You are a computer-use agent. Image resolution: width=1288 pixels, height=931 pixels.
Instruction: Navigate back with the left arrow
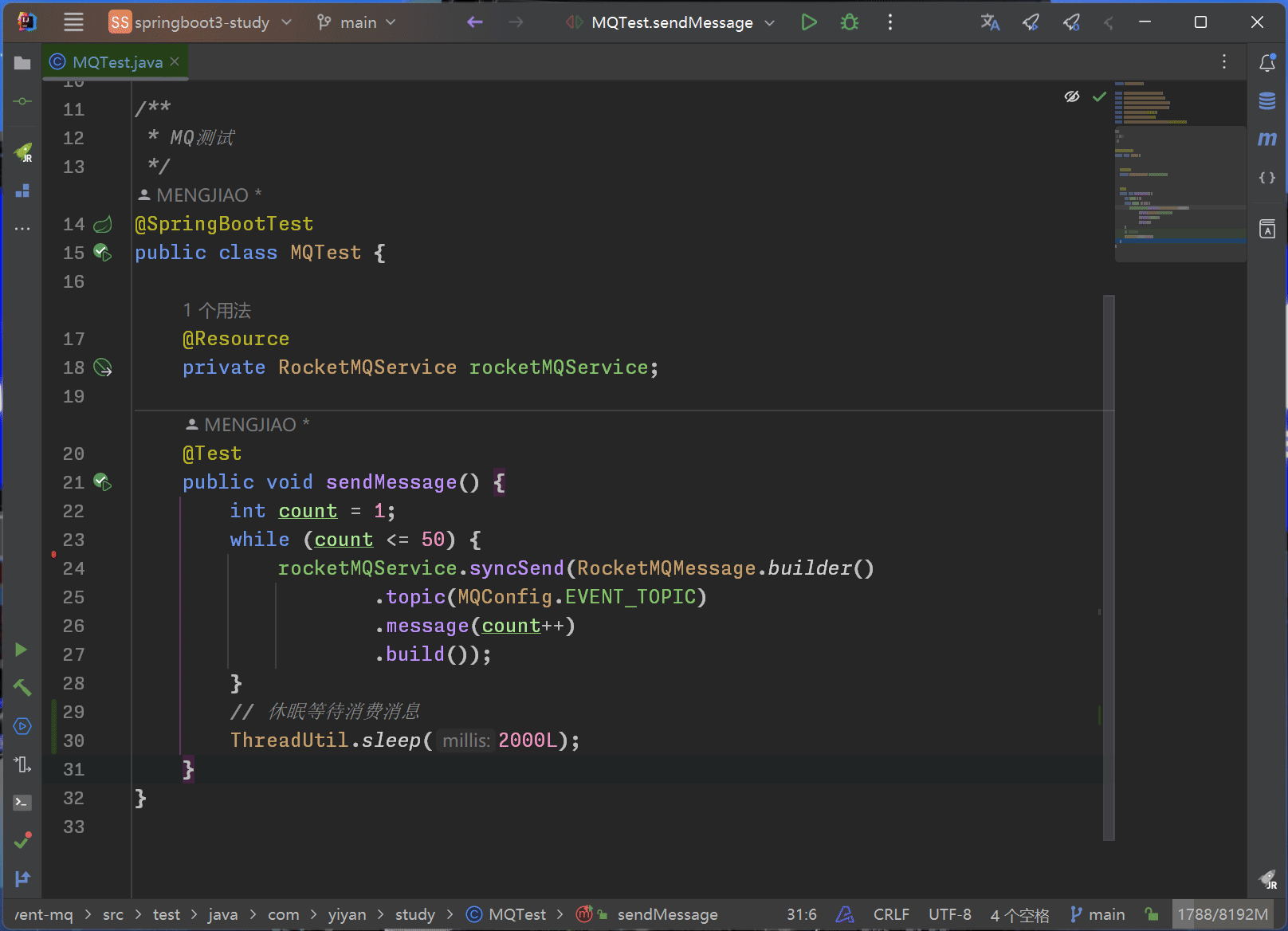pos(475,22)
